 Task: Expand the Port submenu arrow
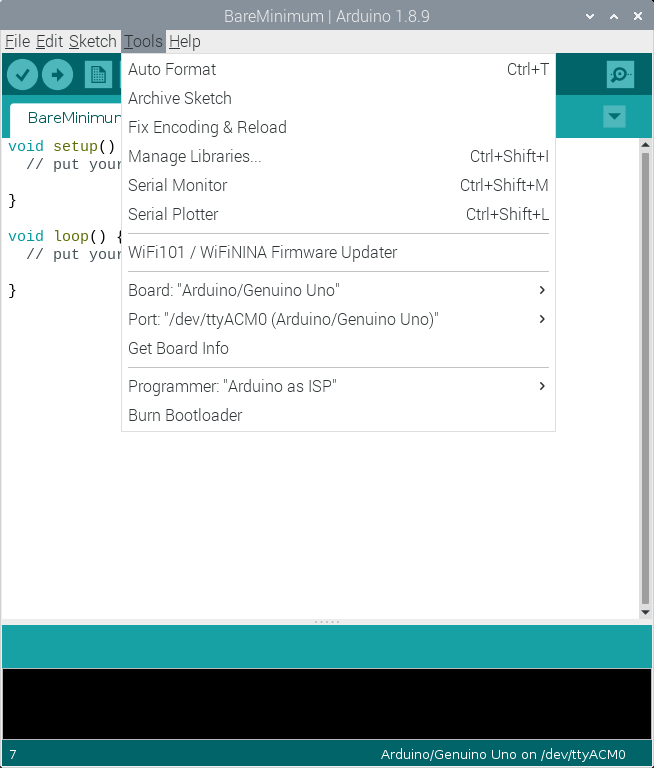tap(542, 319)
